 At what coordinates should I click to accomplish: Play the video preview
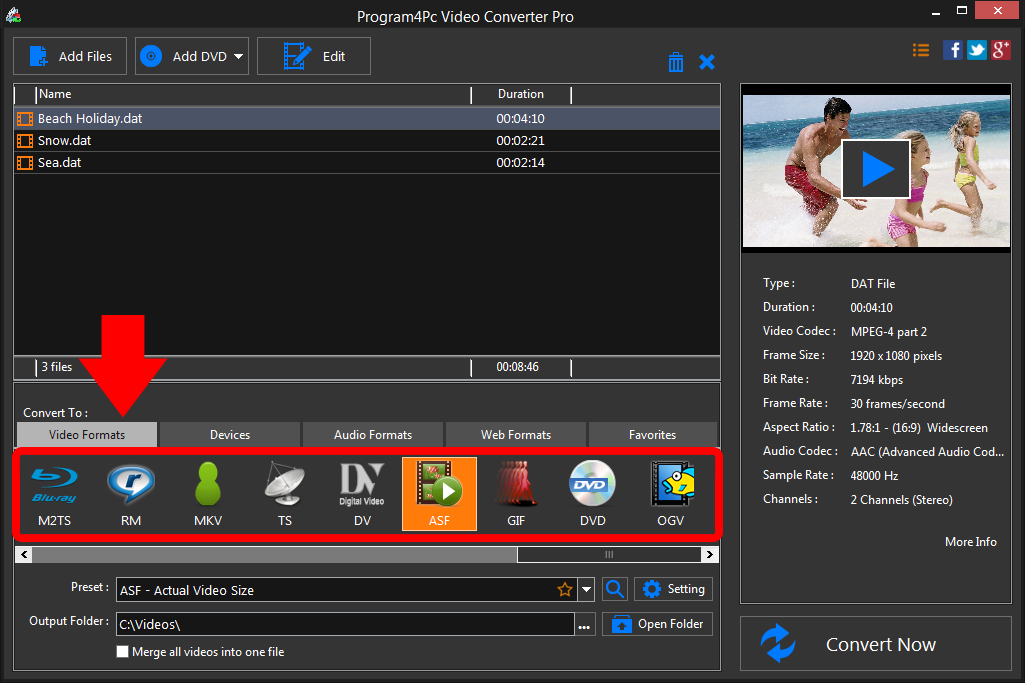pyautogui.click(x=876, y=170)
